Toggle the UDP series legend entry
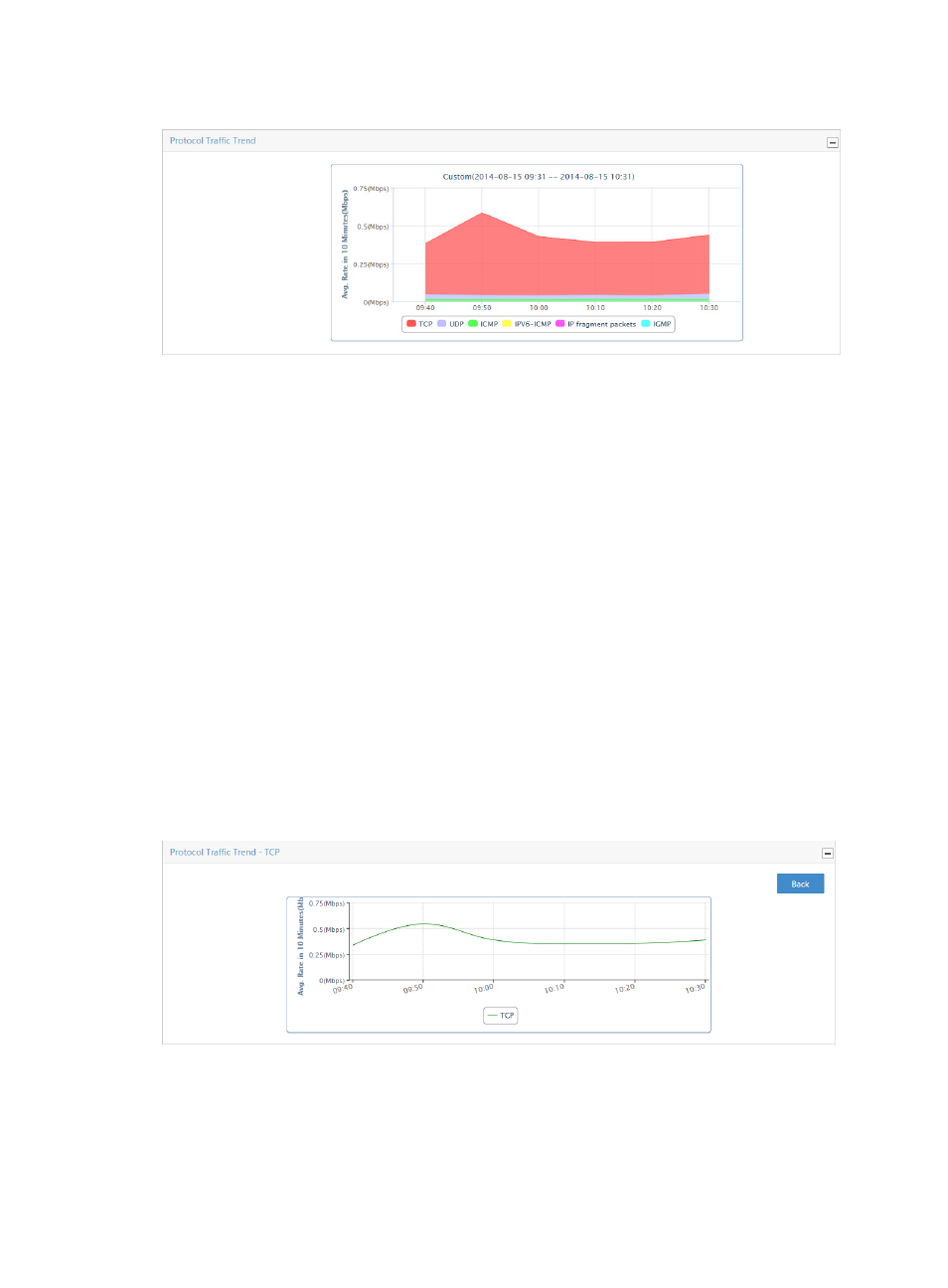The image size is (948, 1288). [x=451, y=324]
